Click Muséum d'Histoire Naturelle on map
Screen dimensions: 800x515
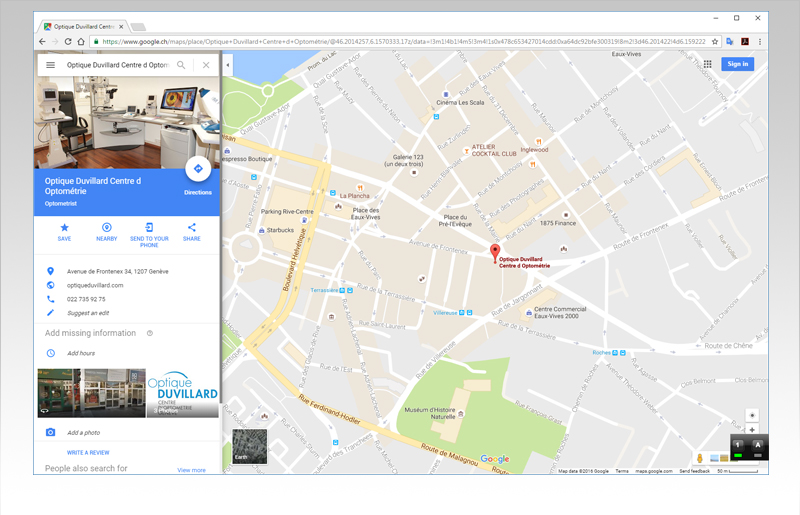pos(430,413)
